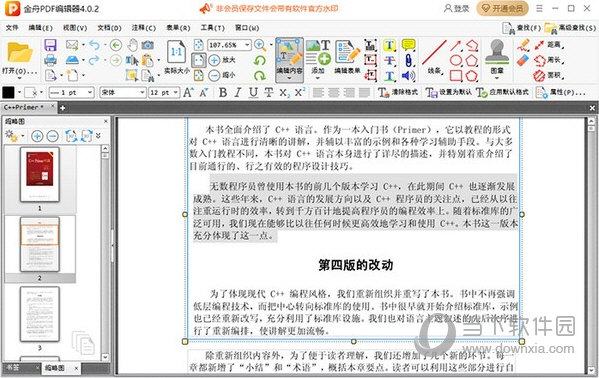Toggle subscript X₂ formatting
Screen dimensions: 599x378
point(284,92)
